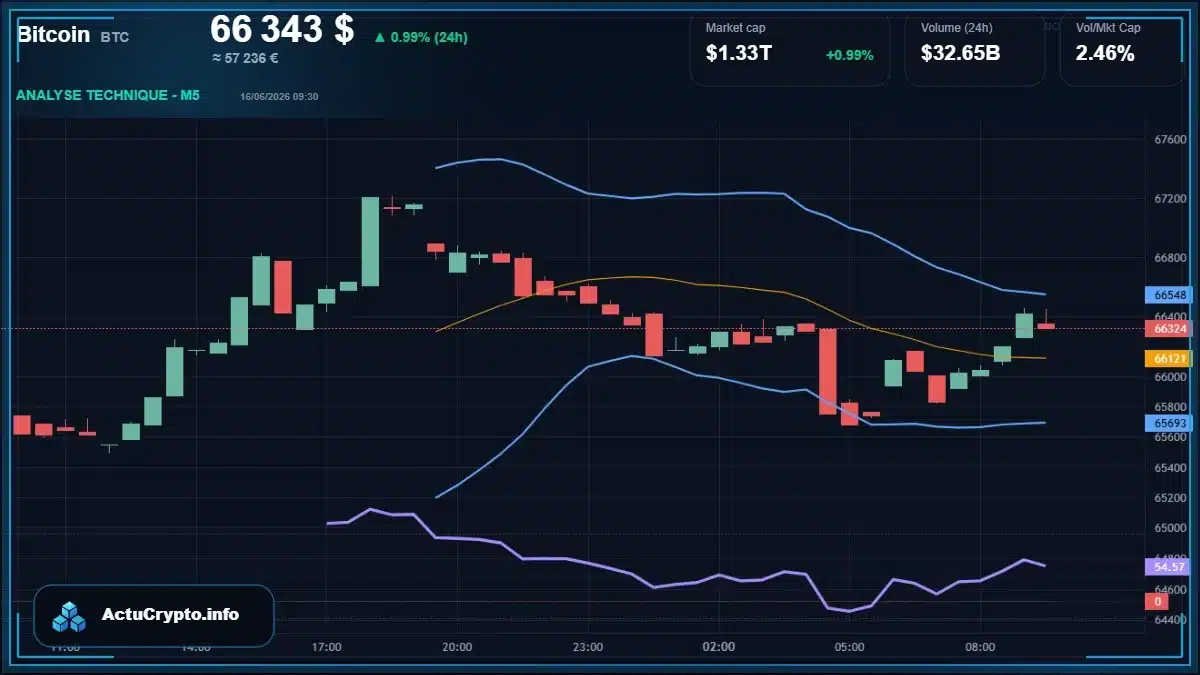
Task: Click the ActuCrypto cube logo icon
Action: tap(70, 616)
